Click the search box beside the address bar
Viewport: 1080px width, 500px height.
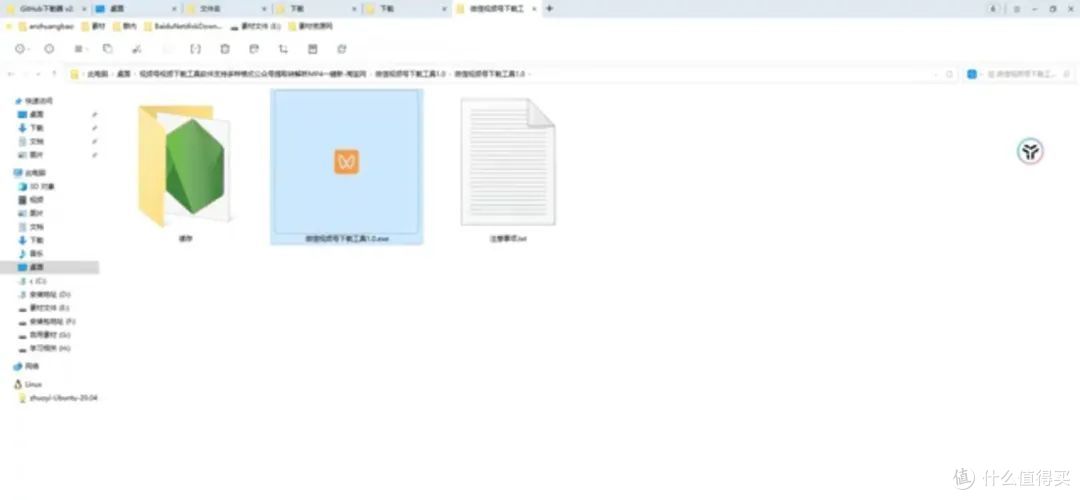[x=1019, y=74]
